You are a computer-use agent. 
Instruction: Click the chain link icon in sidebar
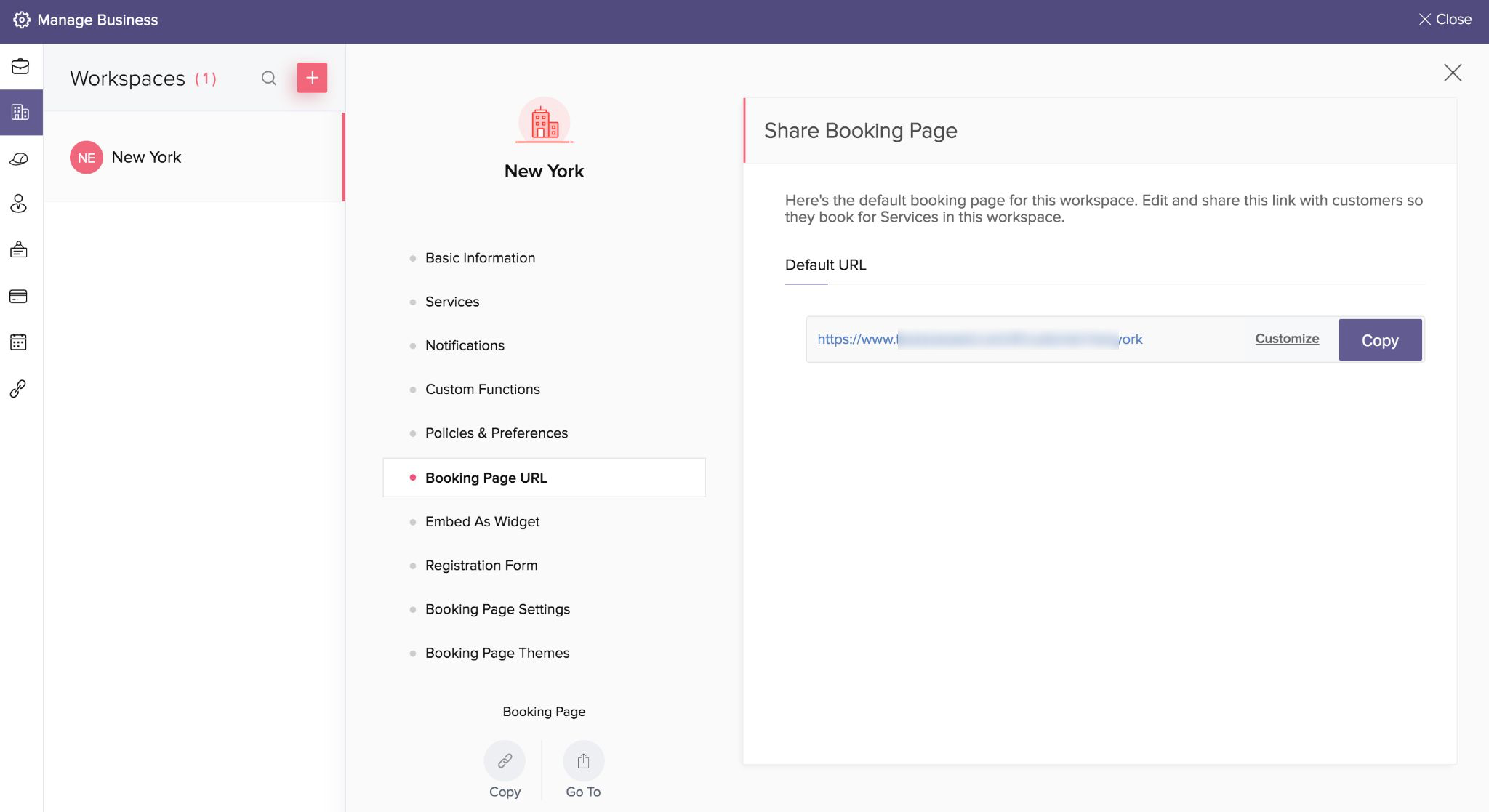pyautogui.click(x=19, y=389)
